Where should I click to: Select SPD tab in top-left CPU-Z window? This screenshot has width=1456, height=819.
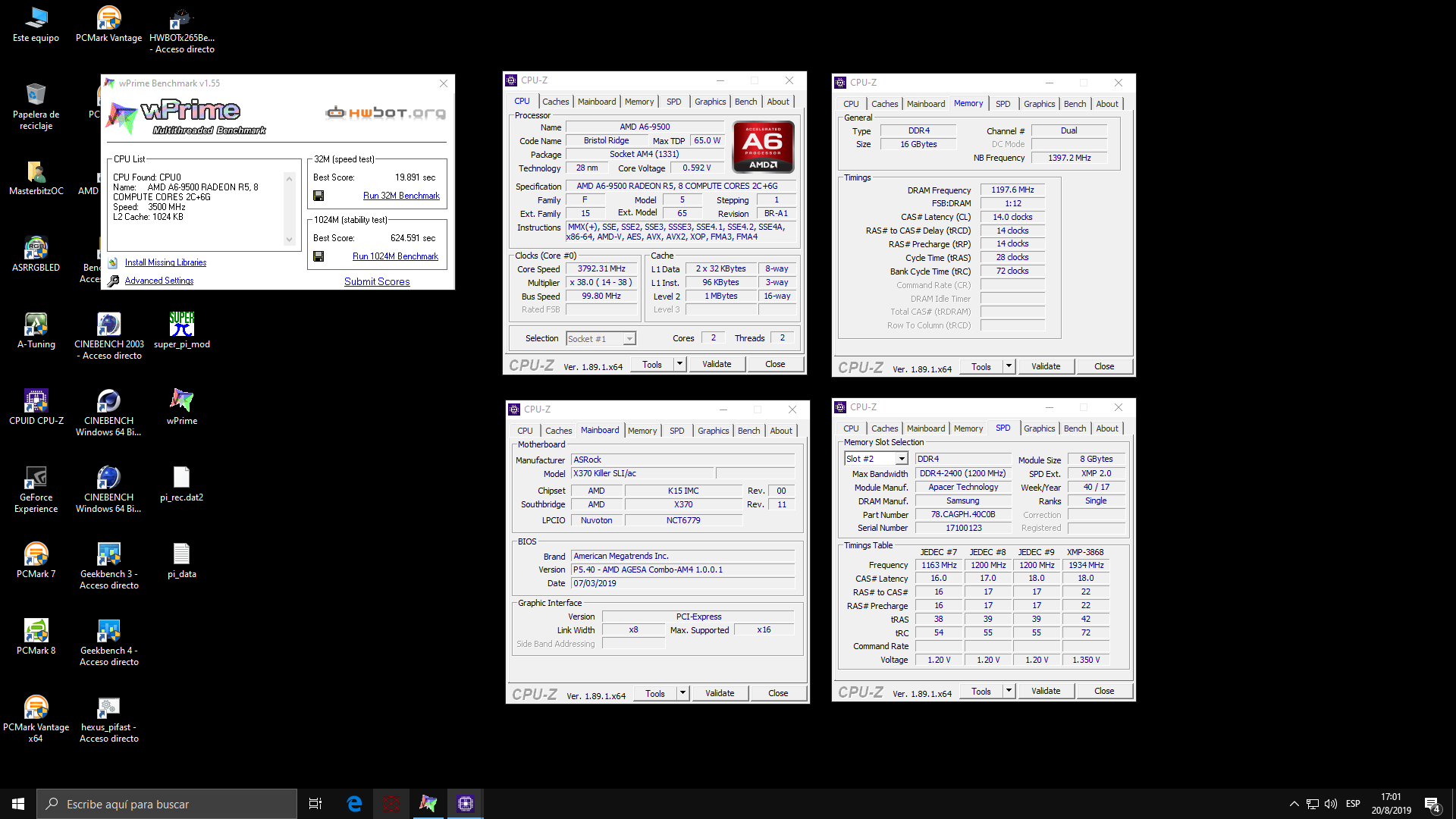pos(673,102)
